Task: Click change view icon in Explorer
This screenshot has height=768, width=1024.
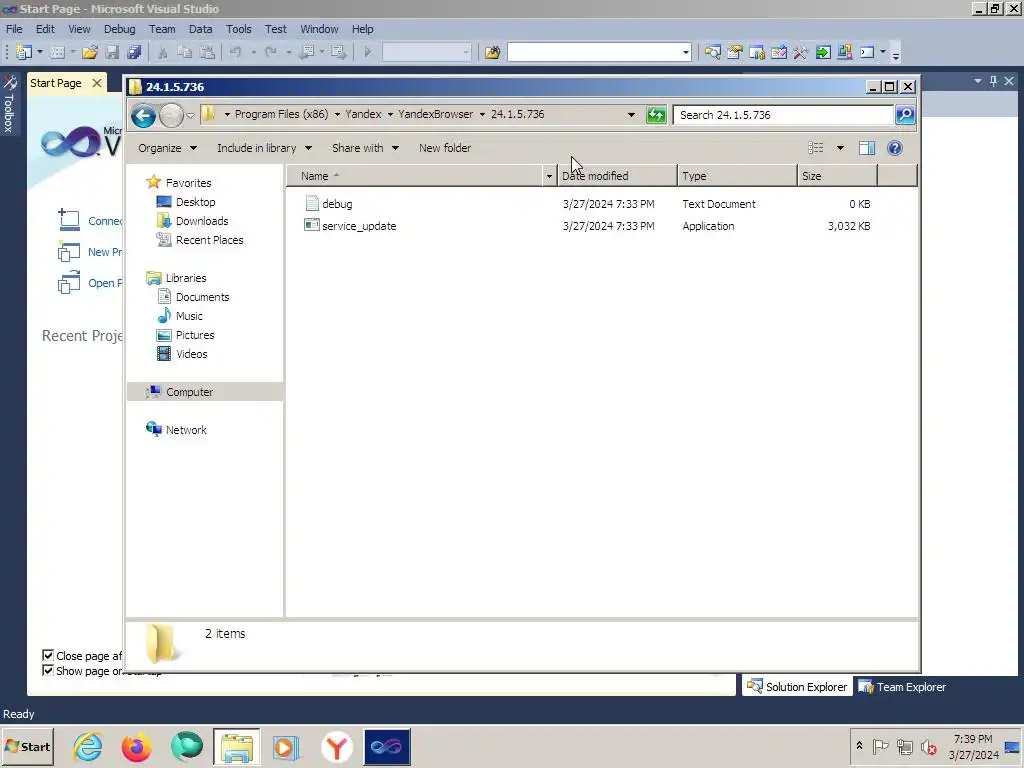Action: tap(816, 148)
